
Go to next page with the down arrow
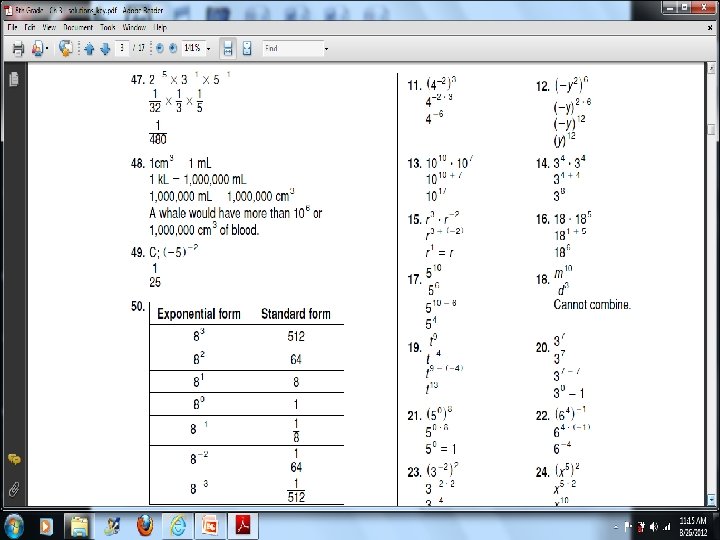point(105,48)
